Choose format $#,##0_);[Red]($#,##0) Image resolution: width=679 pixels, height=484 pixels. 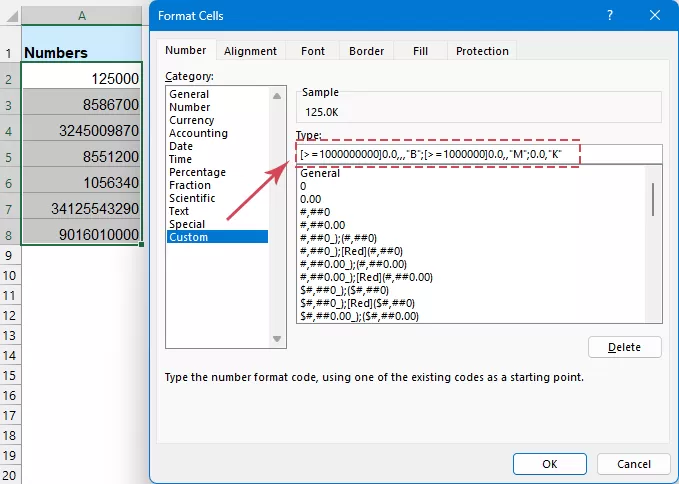tap(471, 303)
